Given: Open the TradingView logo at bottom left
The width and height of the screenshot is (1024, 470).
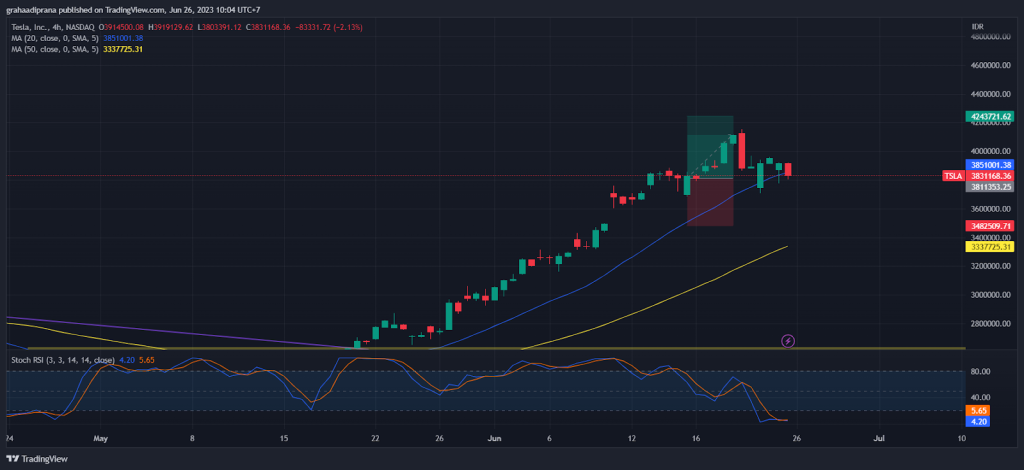Looking at the screenshot, I should pos(37,459).
